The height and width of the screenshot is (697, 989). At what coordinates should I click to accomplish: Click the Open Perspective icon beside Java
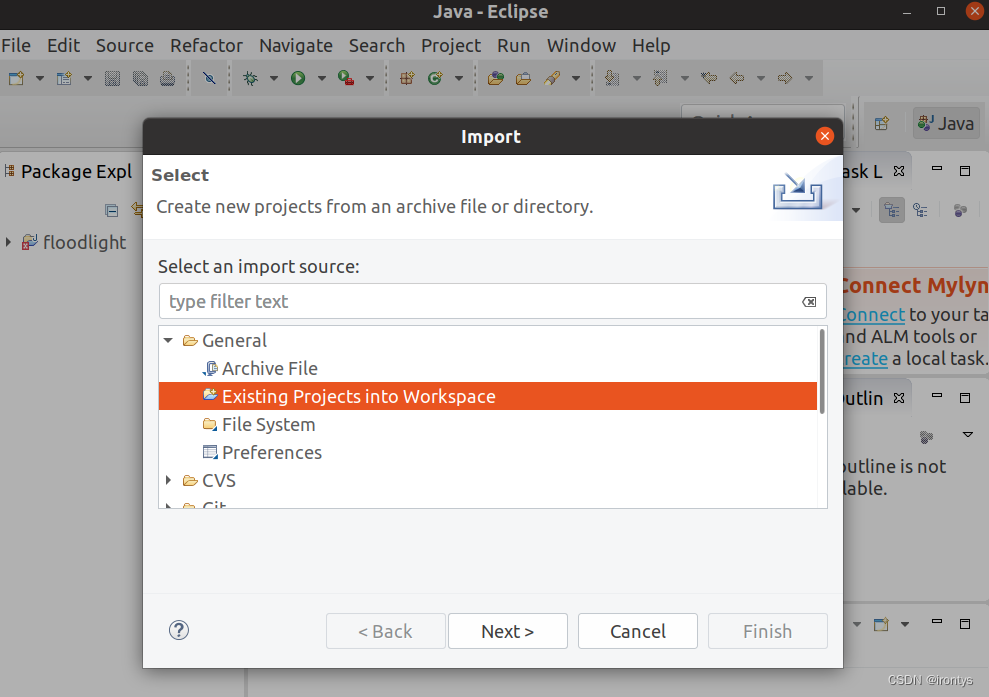click(882, 123)
